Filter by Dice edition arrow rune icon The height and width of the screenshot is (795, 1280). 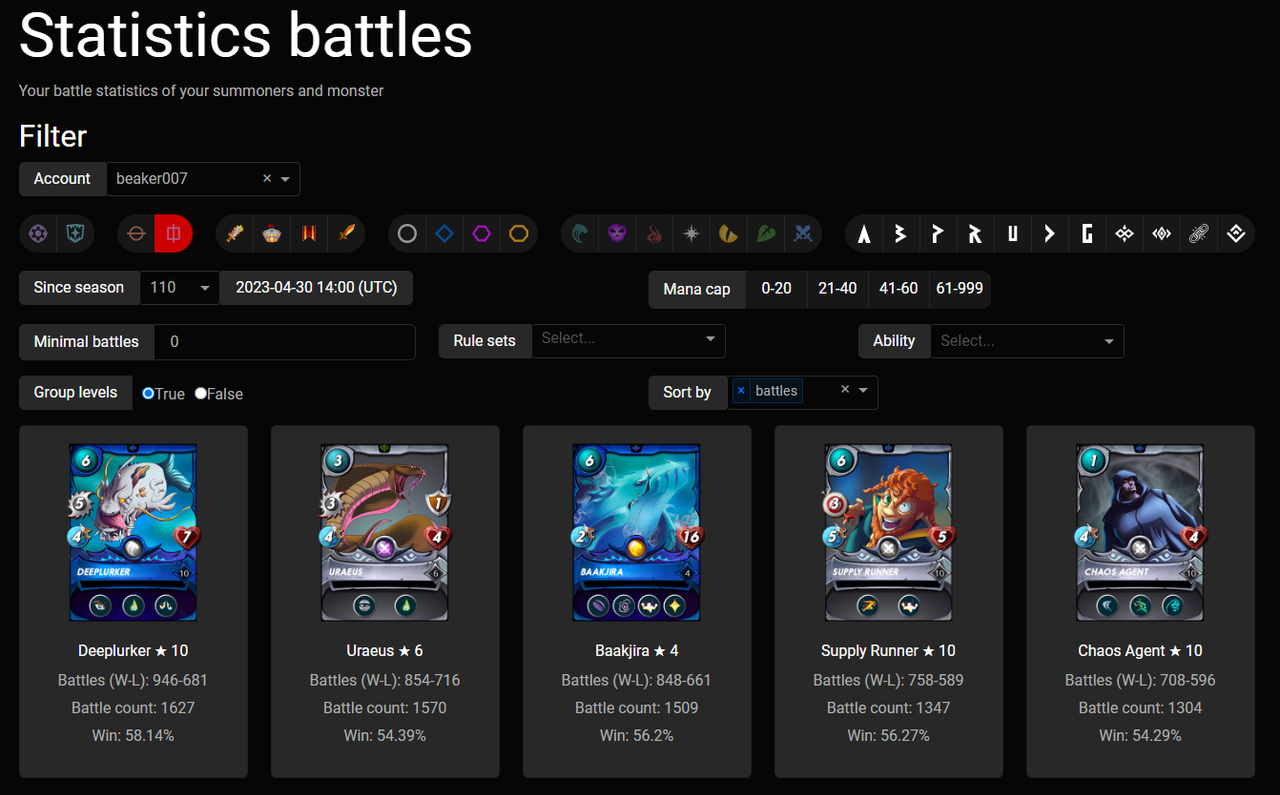click(1049, 234)
